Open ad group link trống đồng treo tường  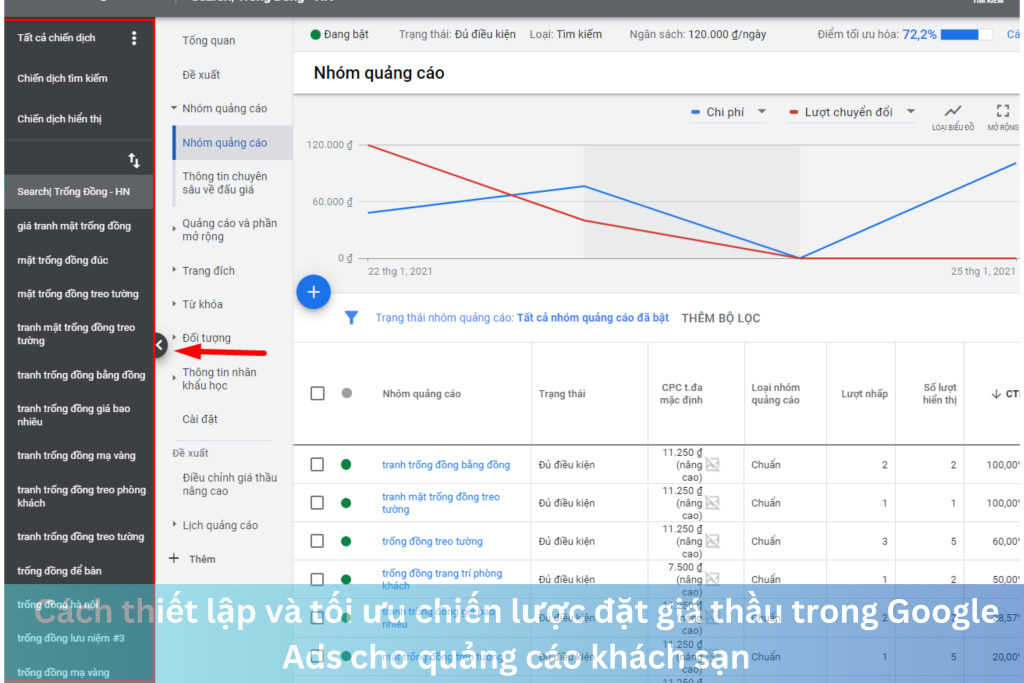pos(432,541)
